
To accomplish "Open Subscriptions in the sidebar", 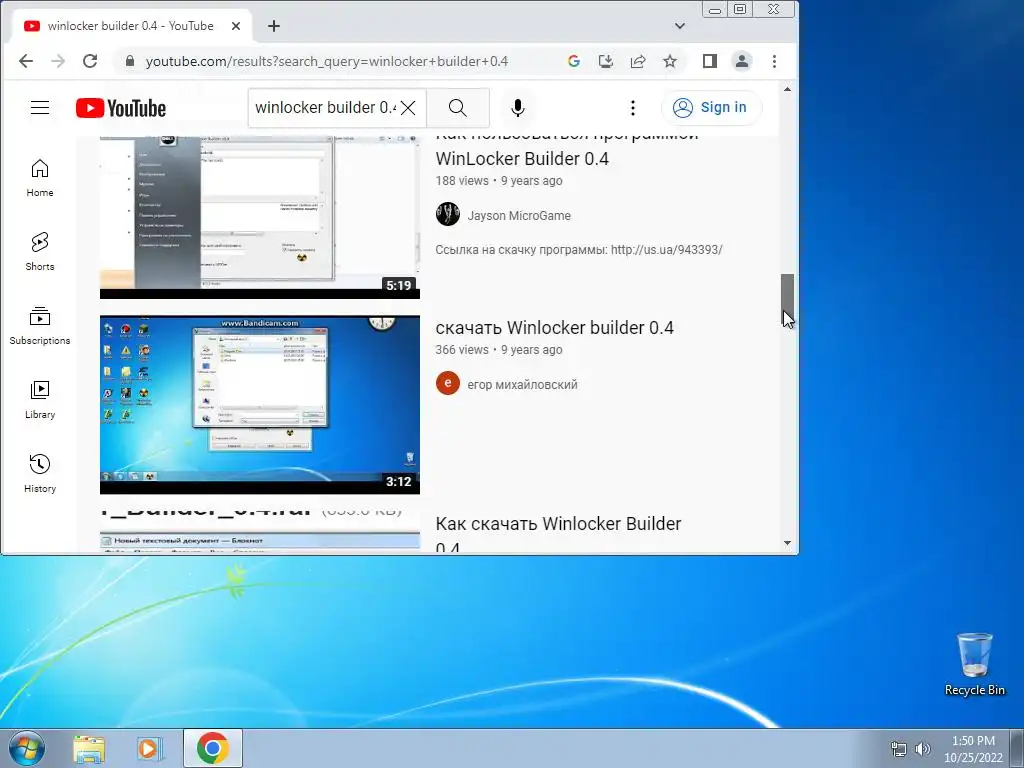I will 40,326.
